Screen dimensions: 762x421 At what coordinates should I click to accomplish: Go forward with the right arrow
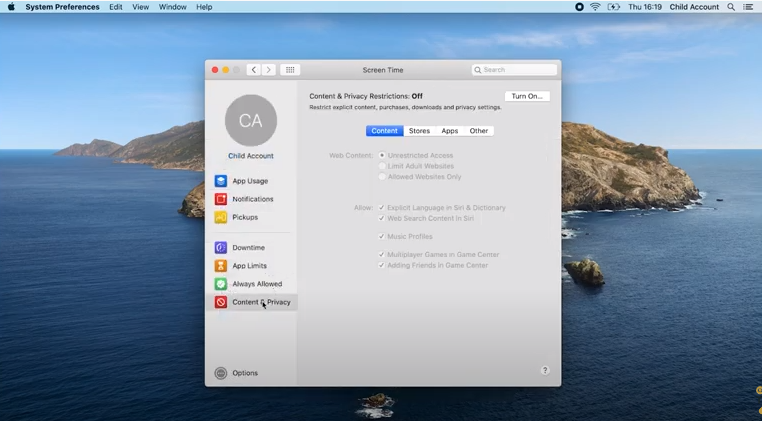click(269, 70)
